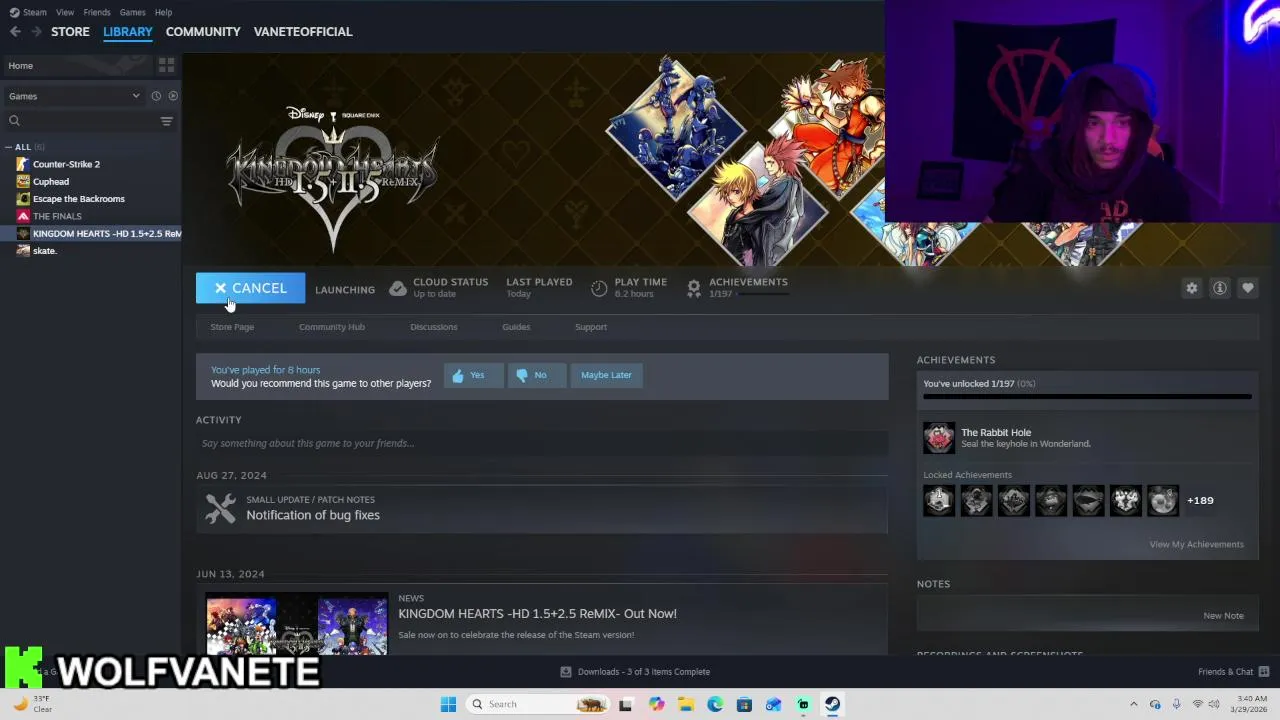Click the Play Time clock icon
Screen dimensions: 1280x720
tap(599, 288)
